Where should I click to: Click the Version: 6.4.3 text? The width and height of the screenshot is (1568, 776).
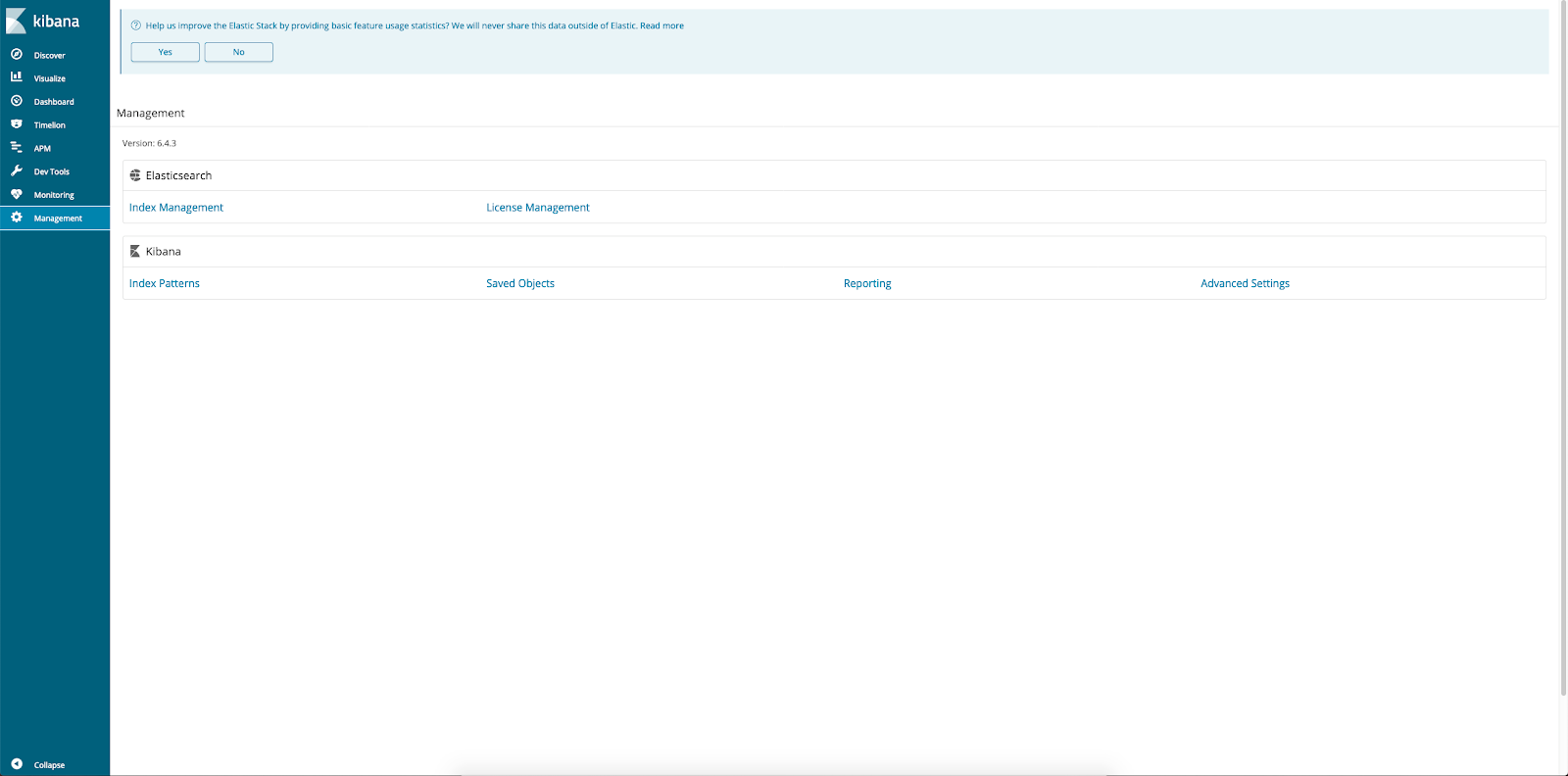[x=149, y=143]
